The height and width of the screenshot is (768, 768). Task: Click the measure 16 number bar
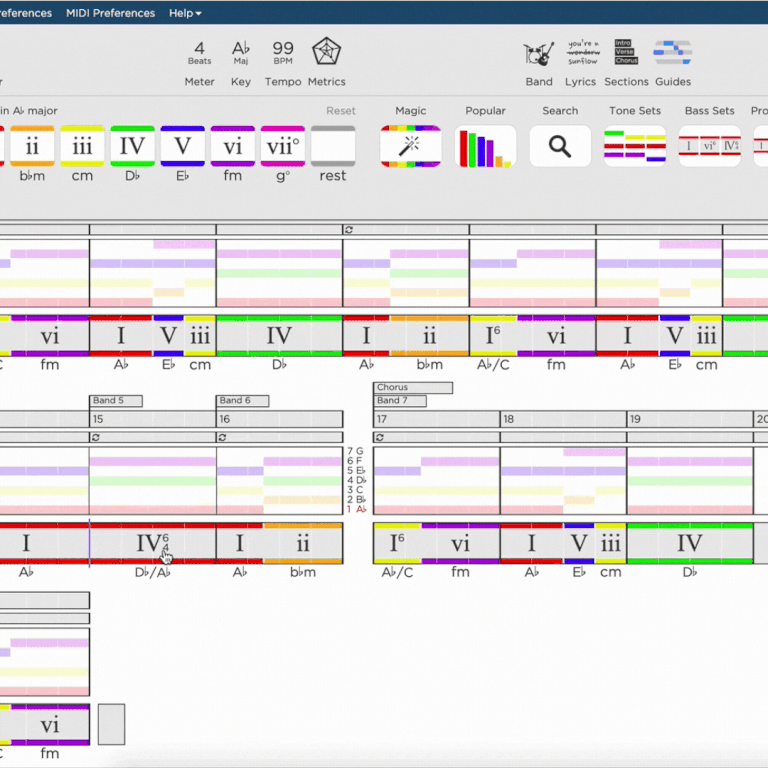[x=279, y=419]
